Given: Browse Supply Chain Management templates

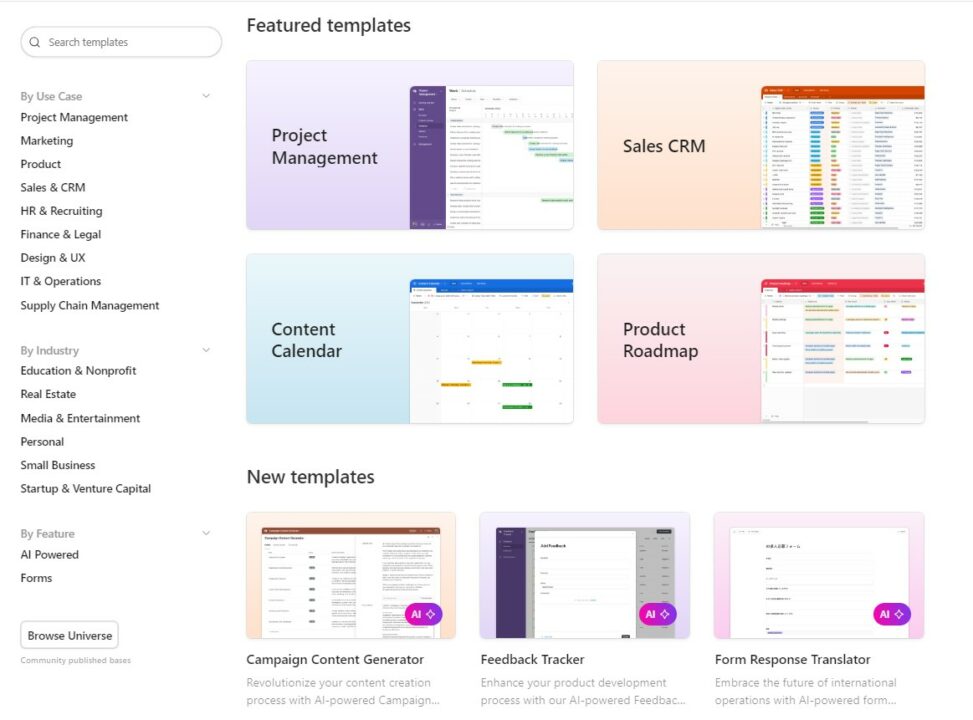Looking at the screenshot, I should 90,306.
